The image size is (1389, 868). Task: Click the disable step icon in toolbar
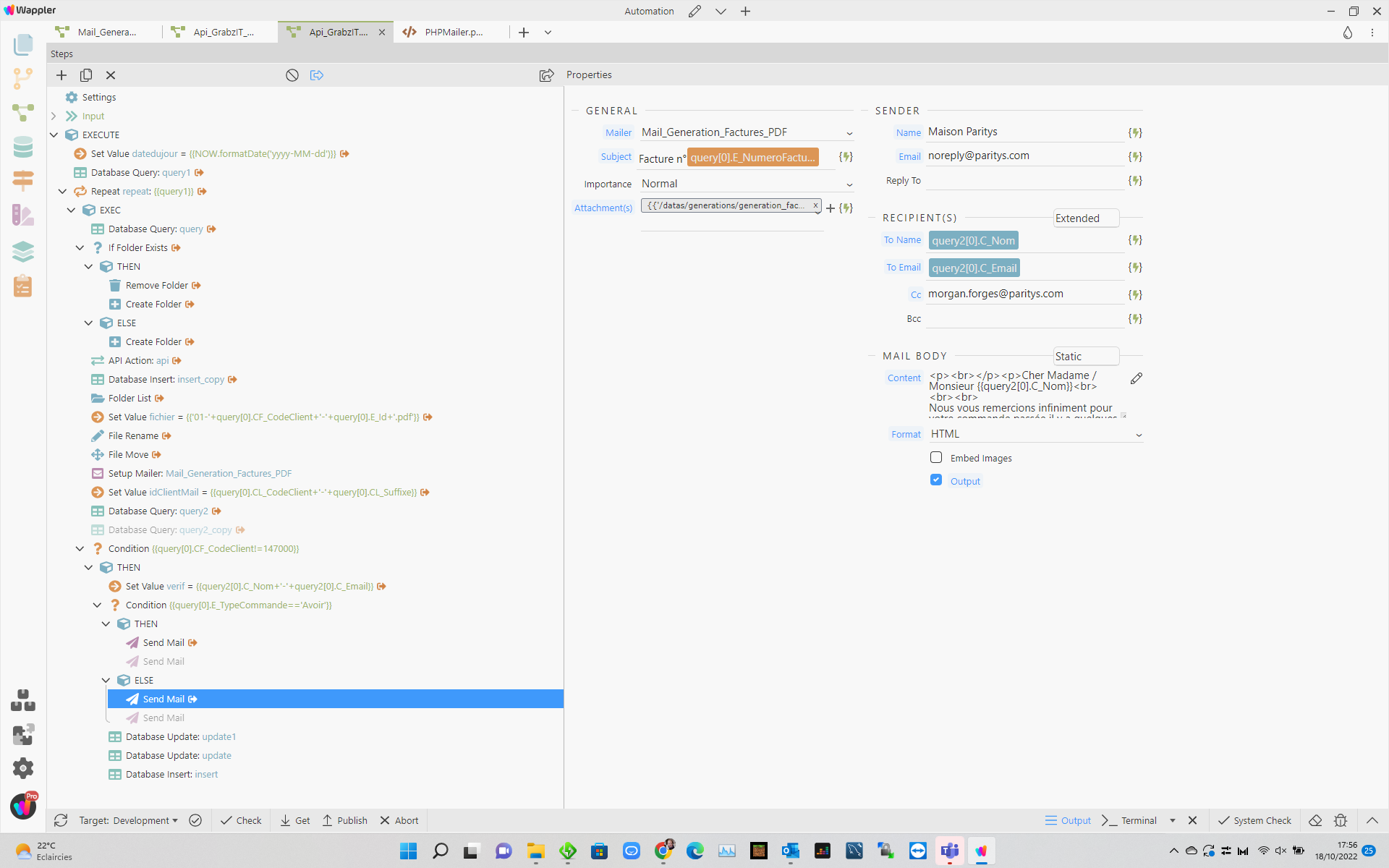292,75
